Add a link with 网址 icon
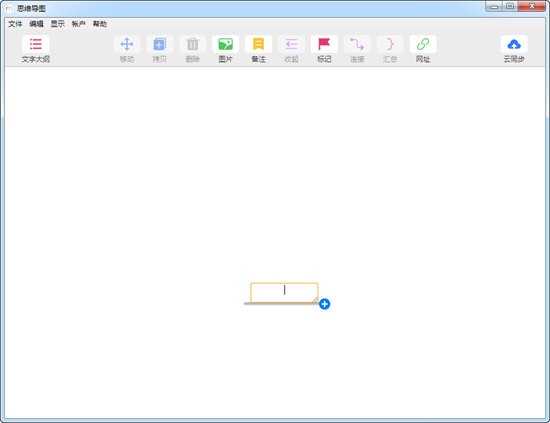 423,44
